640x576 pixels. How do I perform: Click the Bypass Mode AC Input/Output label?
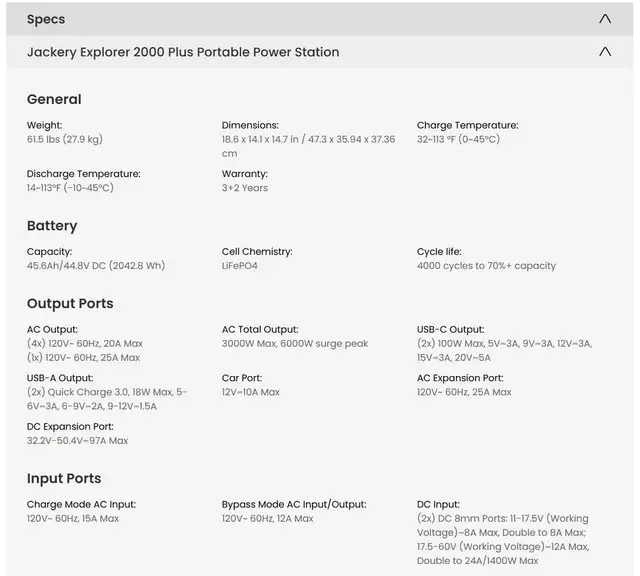(x=294, y=505)
